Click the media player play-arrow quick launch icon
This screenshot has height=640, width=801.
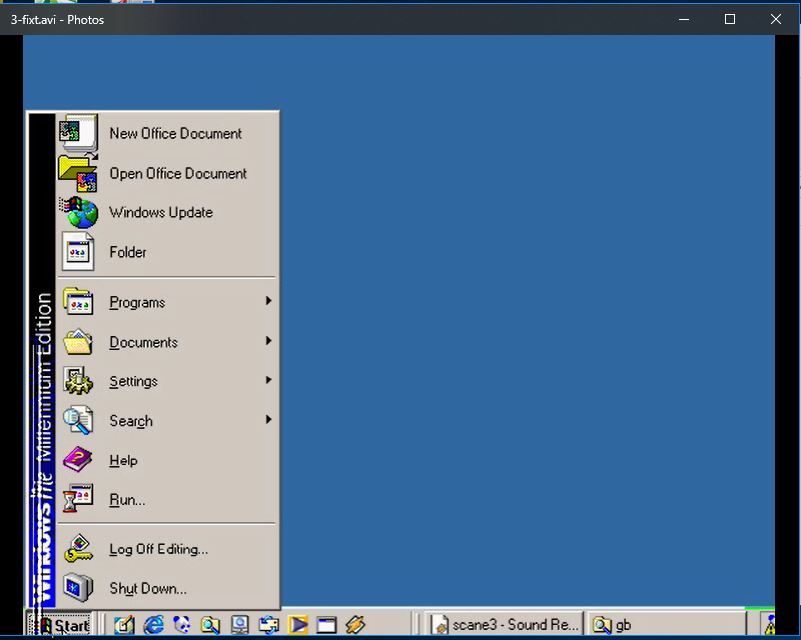point(298,624)
